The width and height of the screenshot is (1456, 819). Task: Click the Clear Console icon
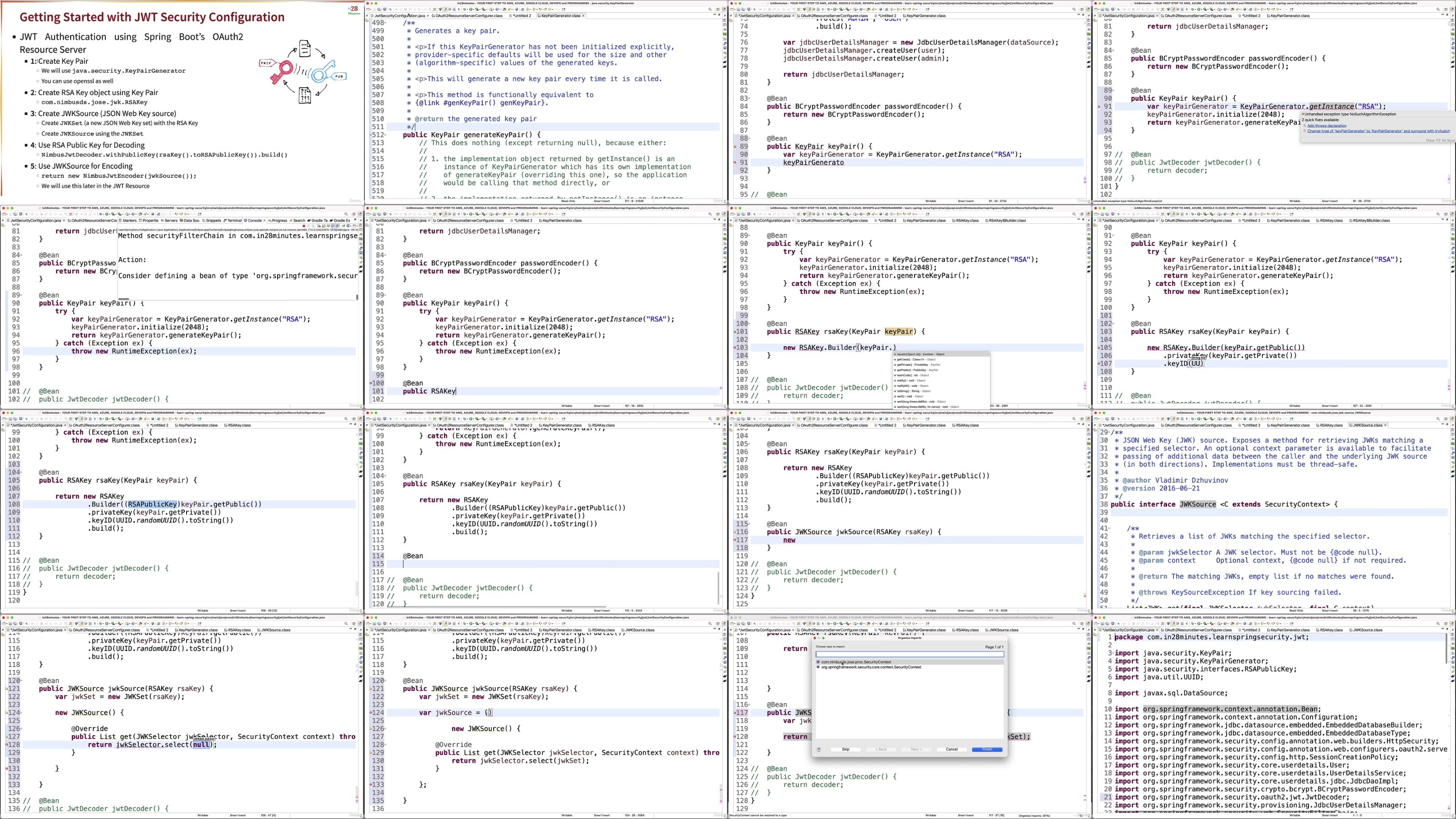[319, 226]
